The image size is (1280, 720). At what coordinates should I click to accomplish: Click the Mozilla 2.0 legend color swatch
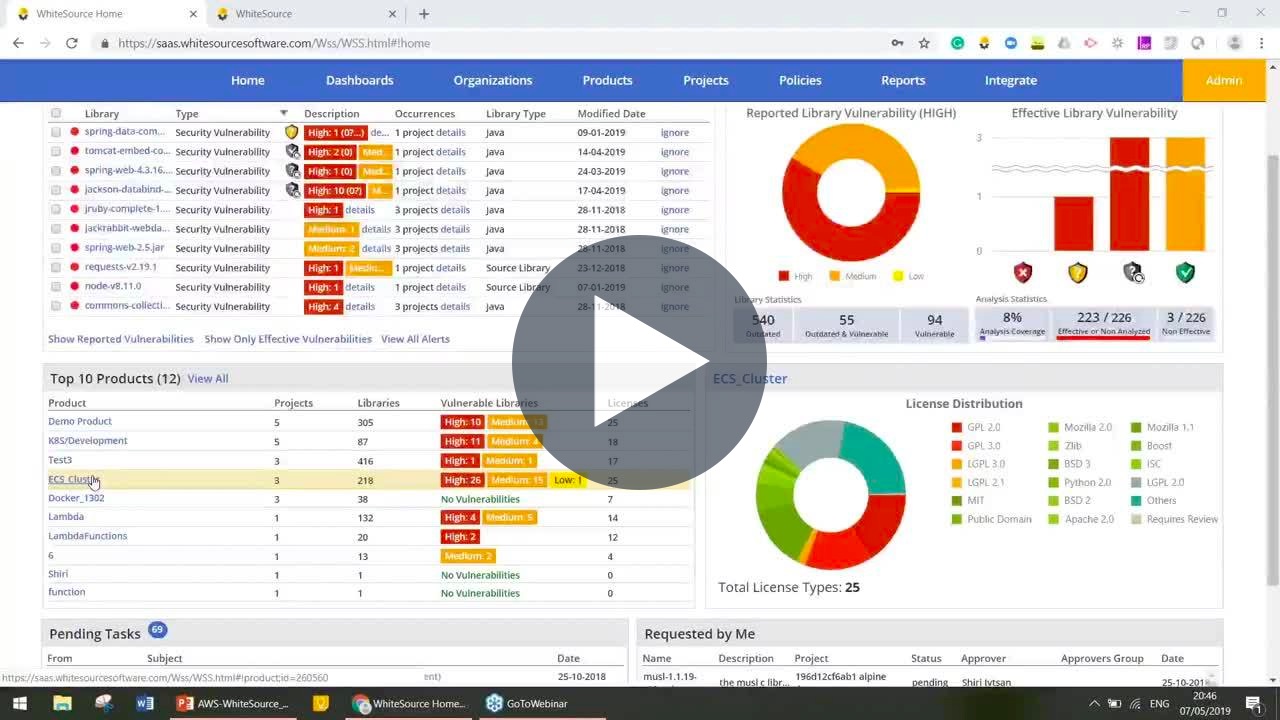coord(1053,427)
